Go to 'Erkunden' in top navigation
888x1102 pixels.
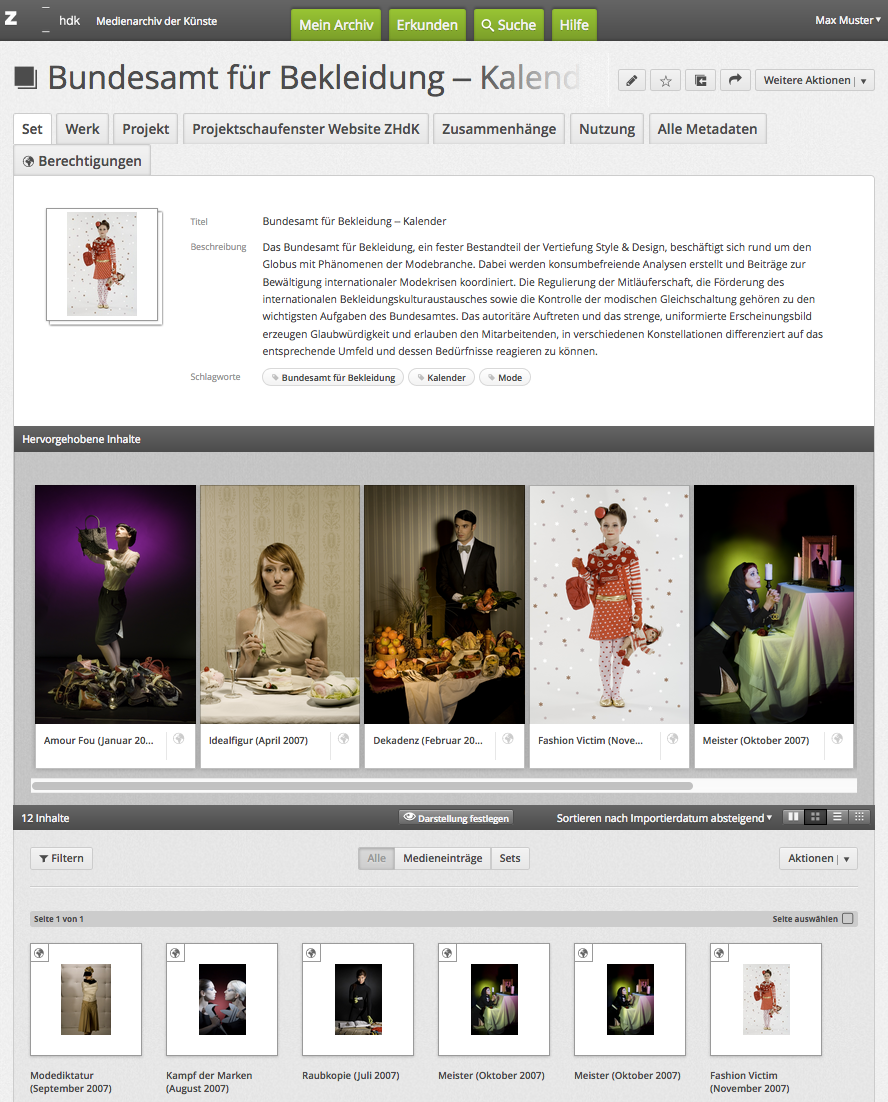[427, 25]
